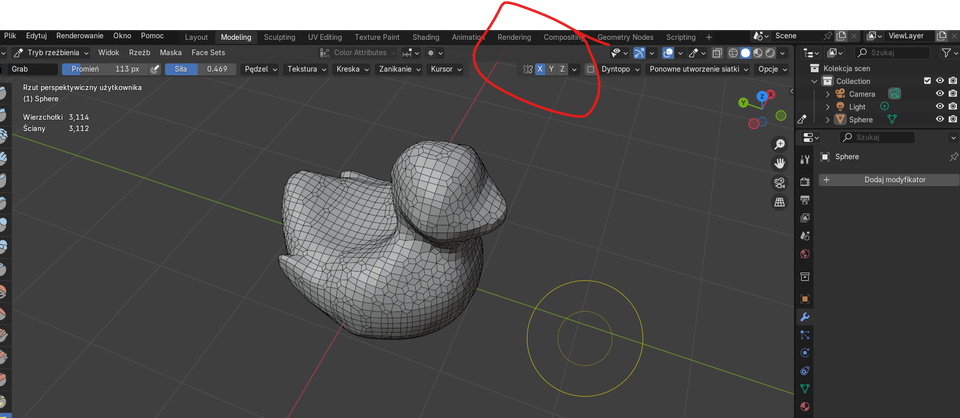Open the Tool properties tab icon
Image resolution: width=960 pixels, height=418 pixels.
click(805, 160)
